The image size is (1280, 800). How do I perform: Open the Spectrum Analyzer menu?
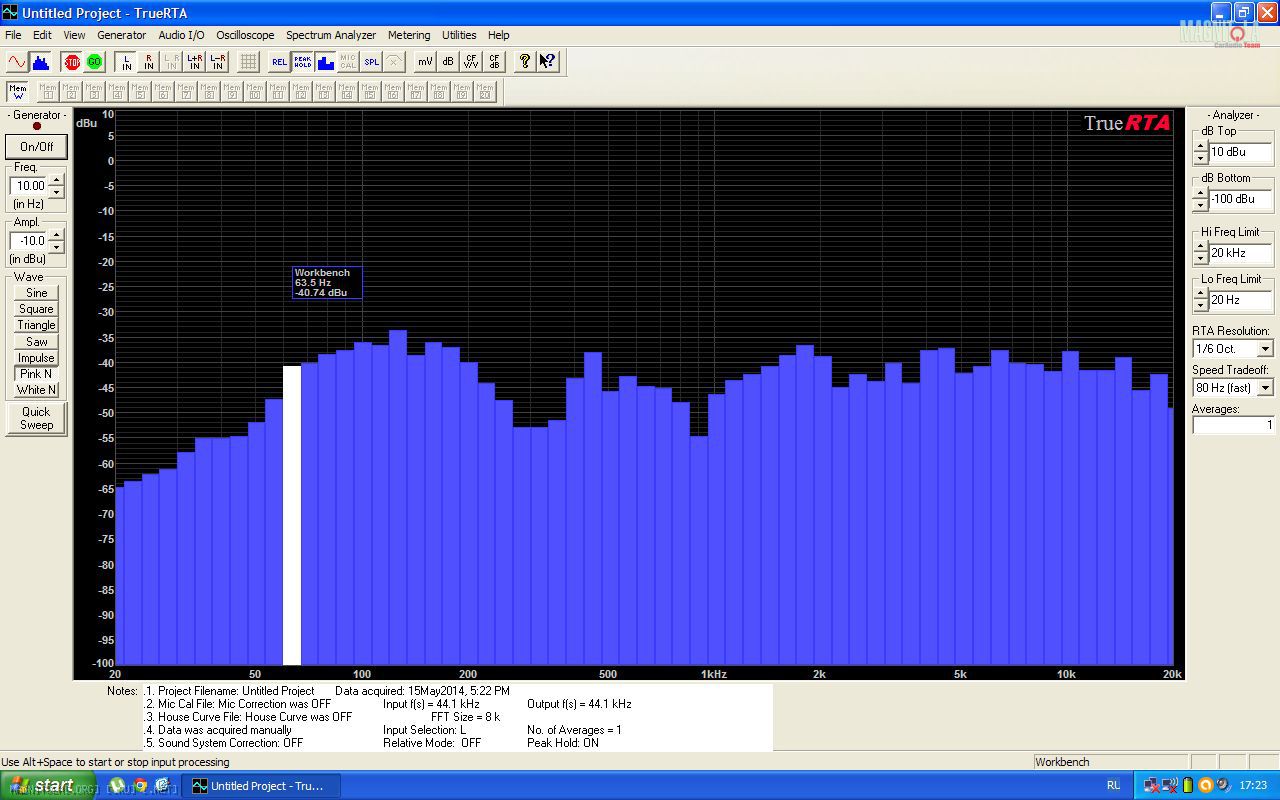point(331,35)
